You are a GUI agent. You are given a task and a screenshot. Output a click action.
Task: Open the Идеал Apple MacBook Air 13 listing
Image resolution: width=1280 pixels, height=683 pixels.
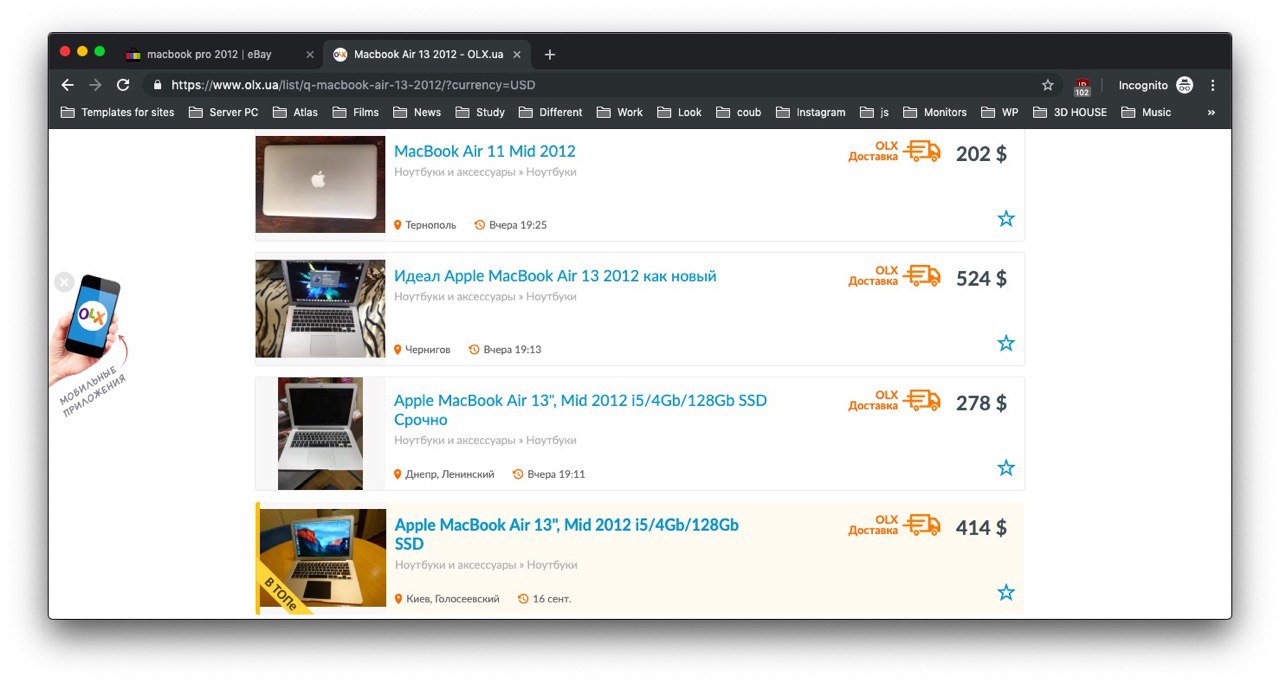(555, 276)
